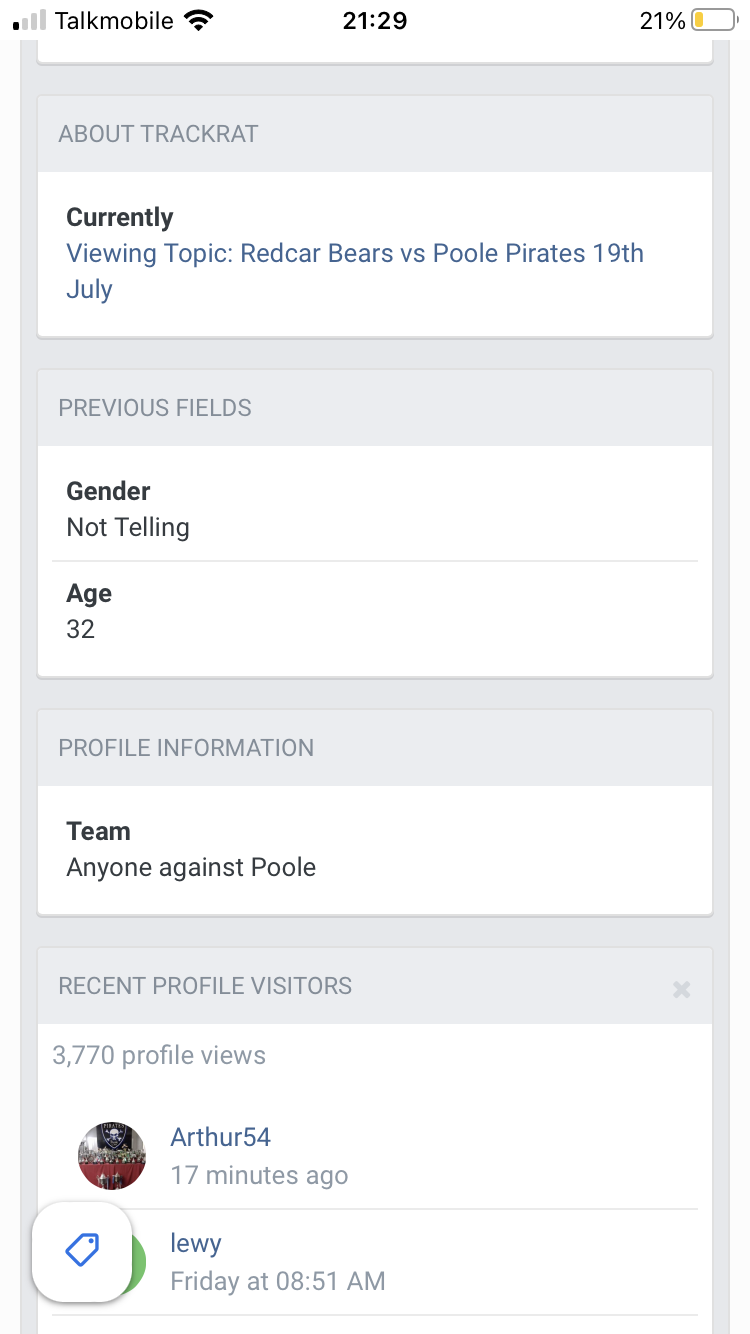Screen dimensions: 750x1334
Task: Tap the Profile Information section header
Action: tap(186, 748)
